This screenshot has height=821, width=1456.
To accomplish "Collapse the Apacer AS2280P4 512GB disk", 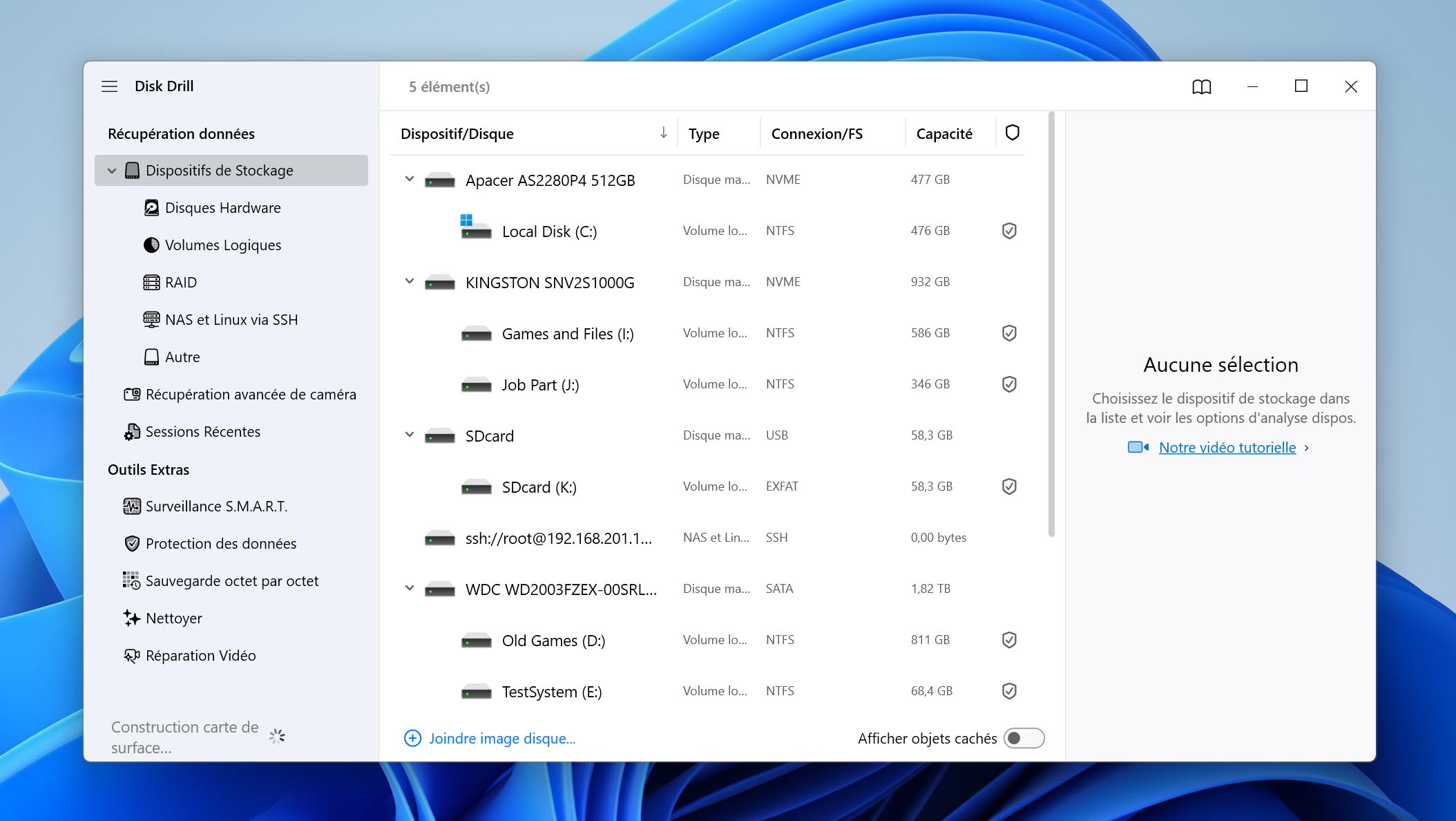I will point(410,179).
